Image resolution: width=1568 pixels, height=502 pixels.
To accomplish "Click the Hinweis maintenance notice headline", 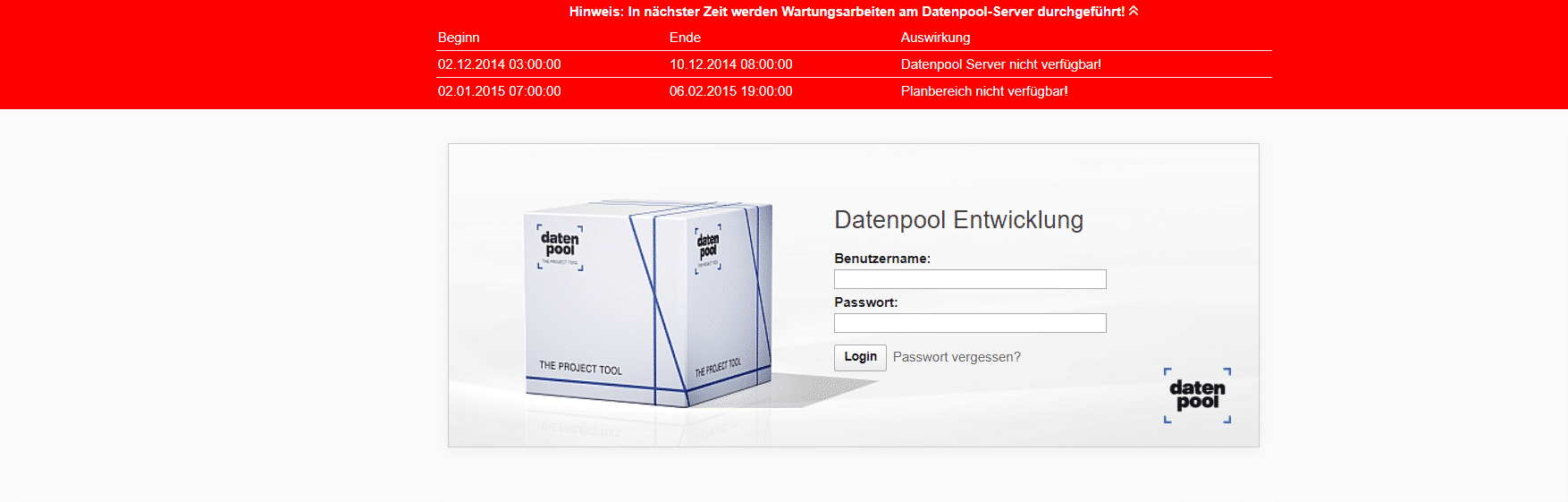I will [x=847, y=12].
